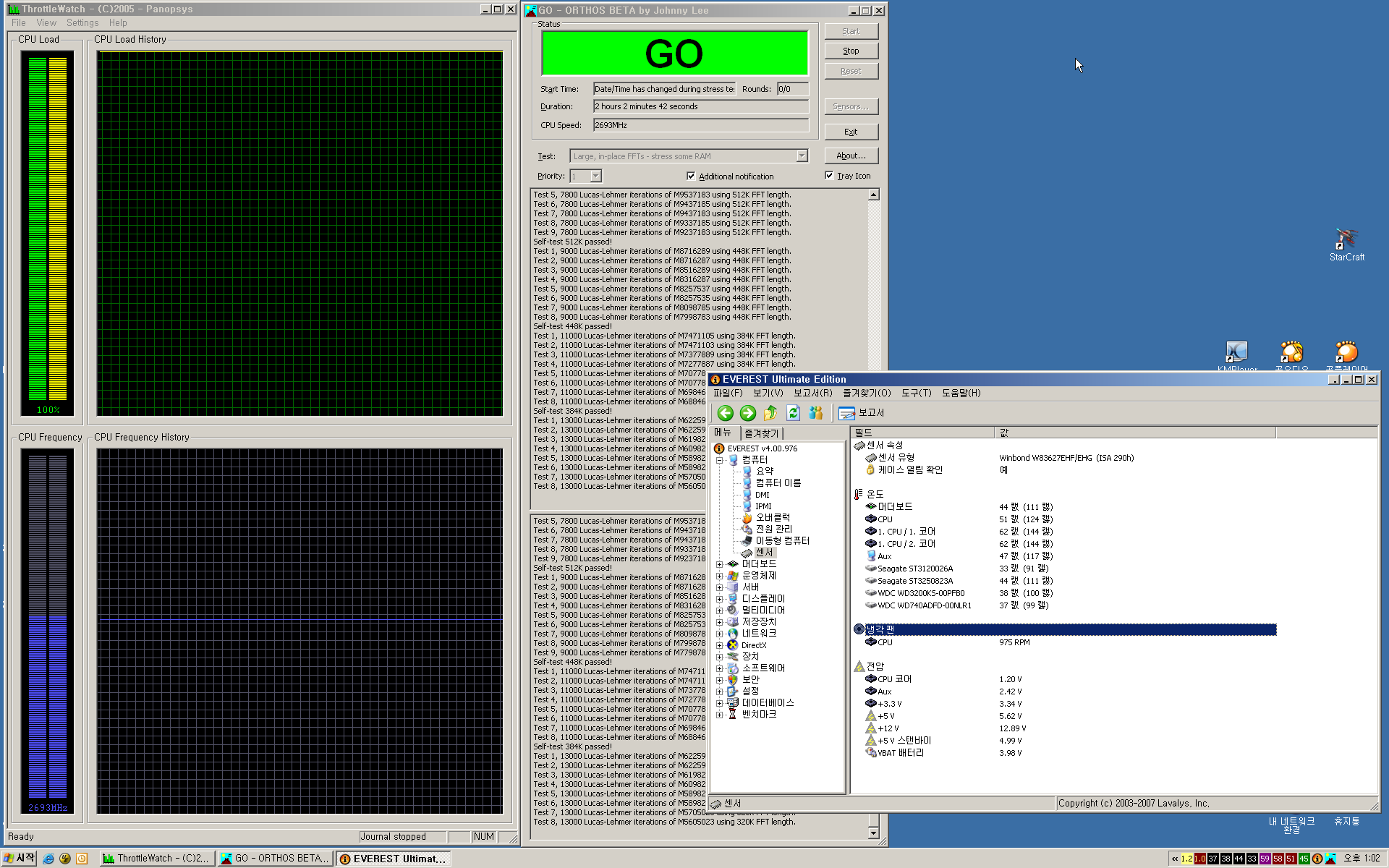The height and width of the screenshot is (868, 1389).
Task: Click the 케이스 열림 확인 lock icon
Action: point(870,470)
